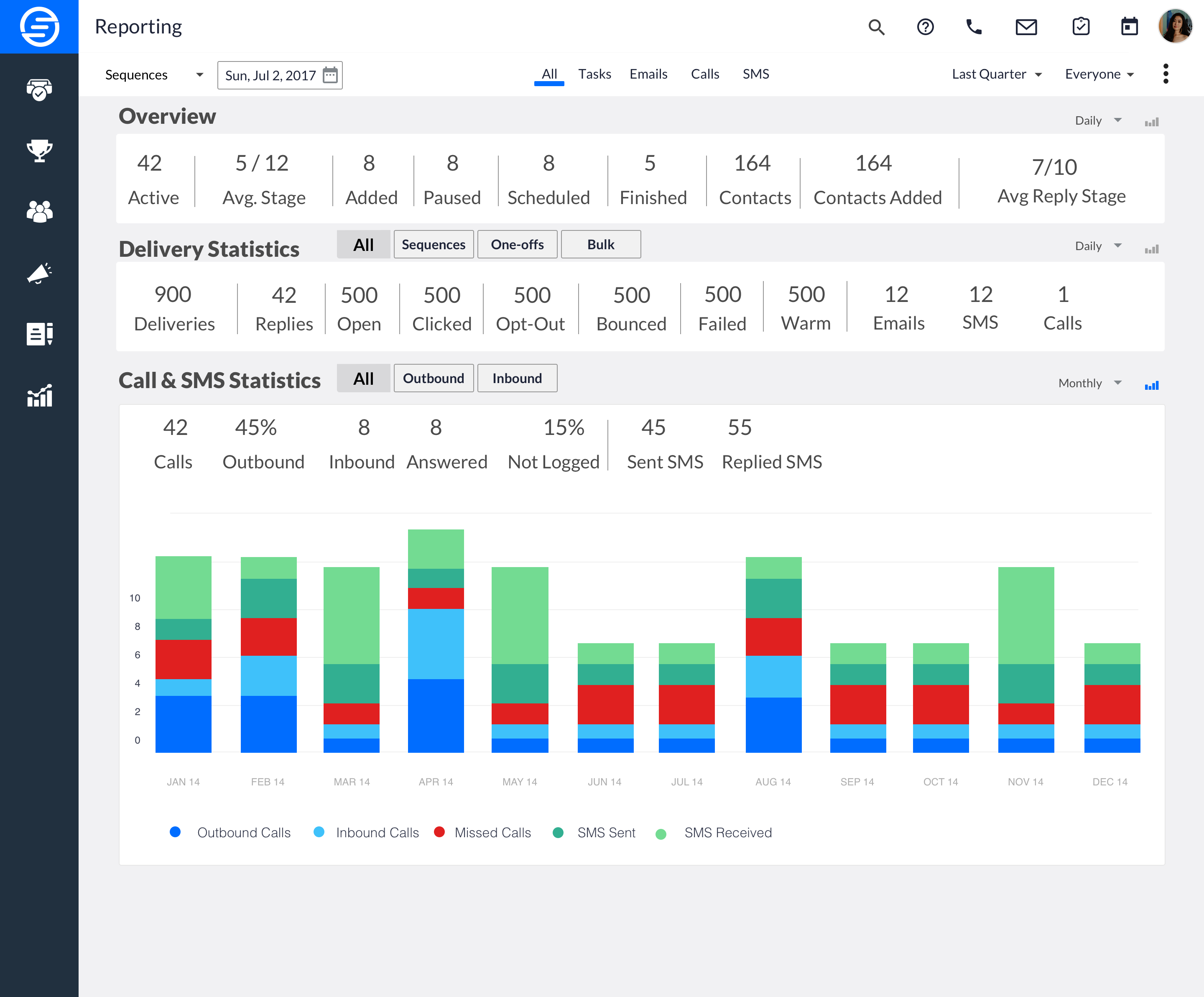Select the reports chart icon in the sidebar
Viewport: 1204px width, 997px height.
coord(38,396)
